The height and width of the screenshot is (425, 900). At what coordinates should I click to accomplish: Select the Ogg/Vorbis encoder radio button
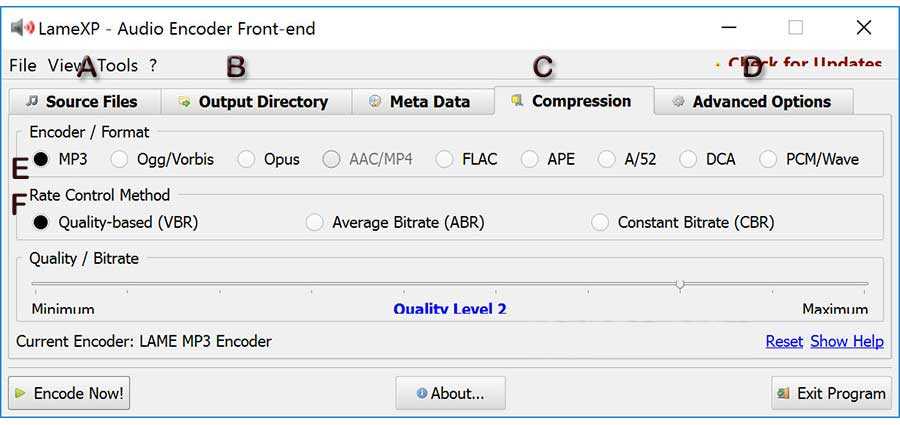(119, 159)
